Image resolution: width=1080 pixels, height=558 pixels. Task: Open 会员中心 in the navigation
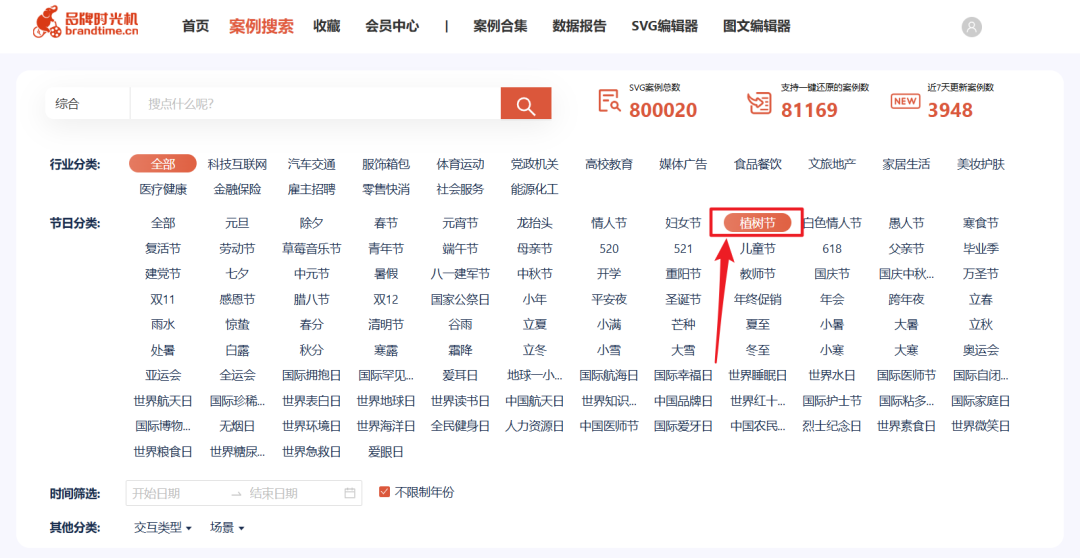pos(392,26)
